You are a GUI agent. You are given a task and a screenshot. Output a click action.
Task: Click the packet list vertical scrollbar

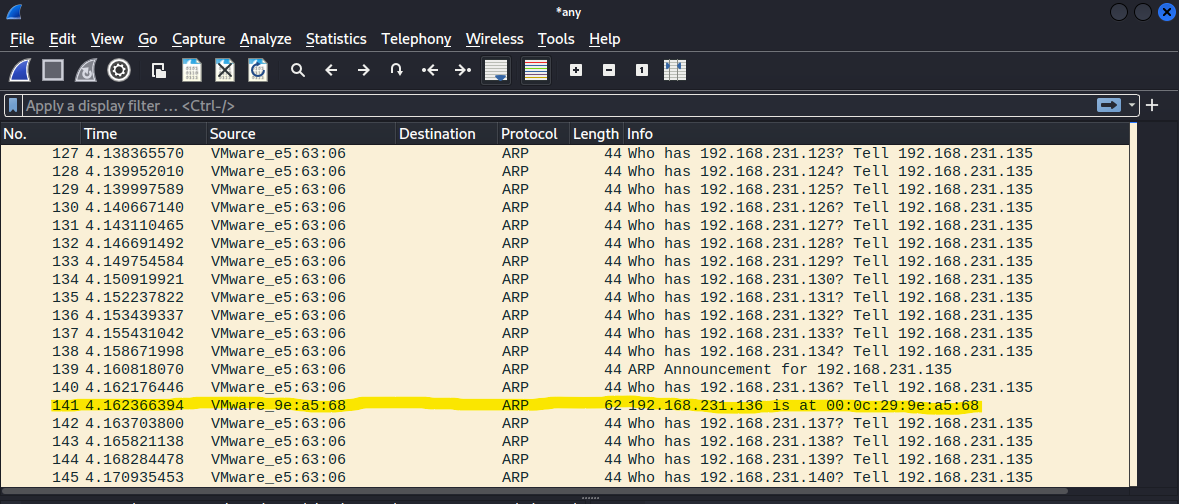[x=1134, y=300]
